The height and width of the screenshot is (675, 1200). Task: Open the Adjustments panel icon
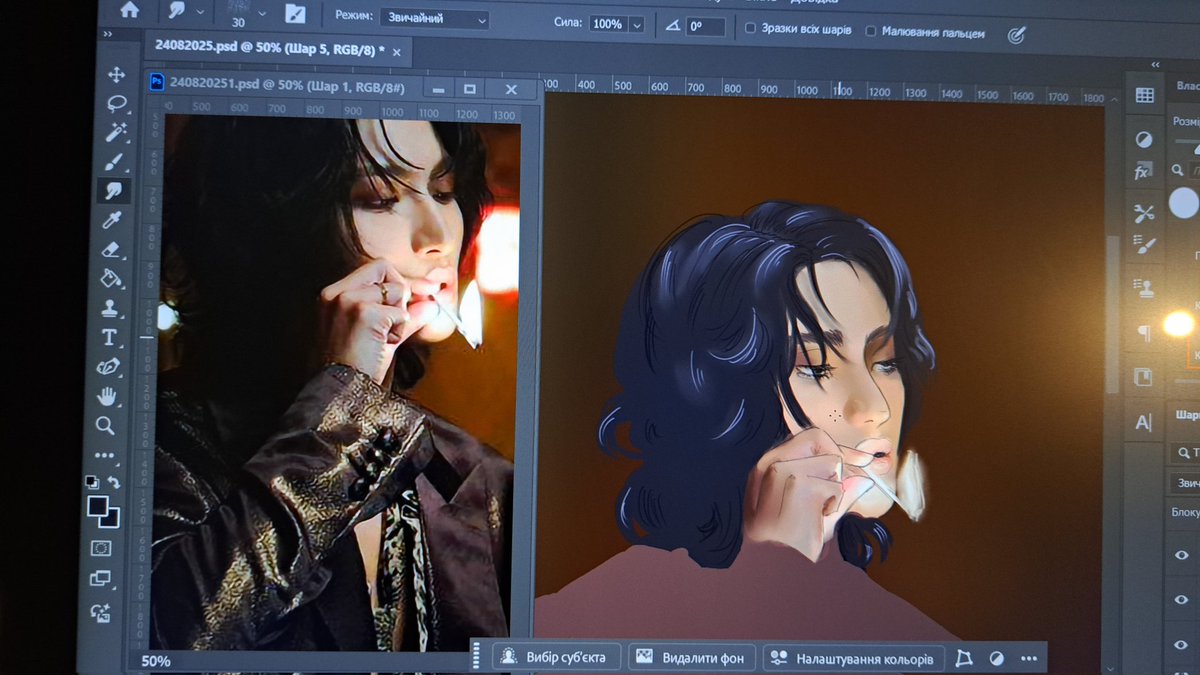(1144, 140)
